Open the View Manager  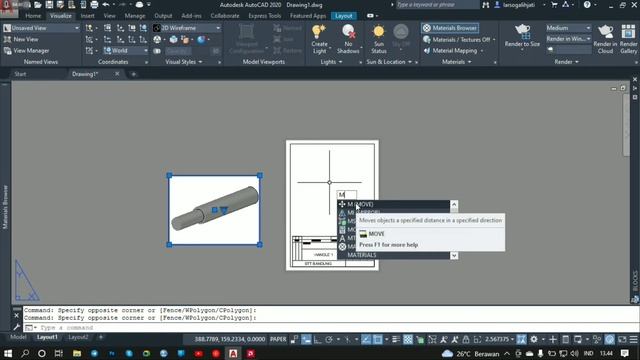click(x=26, y=51)
